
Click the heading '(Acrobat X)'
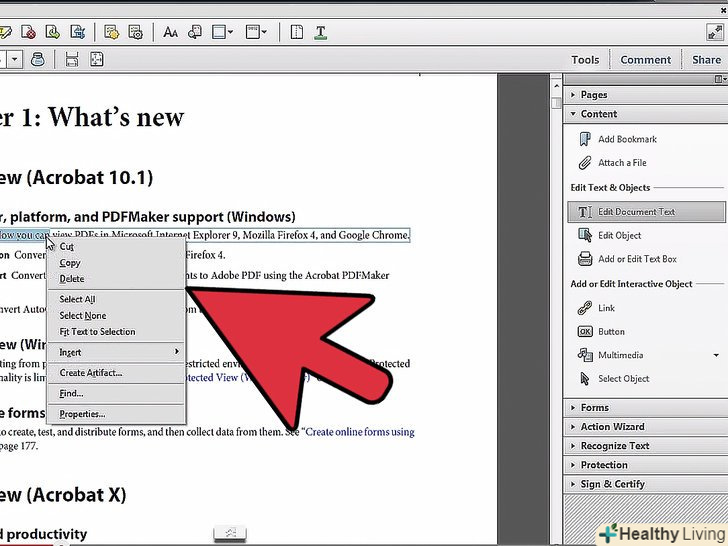click(76, 494)
